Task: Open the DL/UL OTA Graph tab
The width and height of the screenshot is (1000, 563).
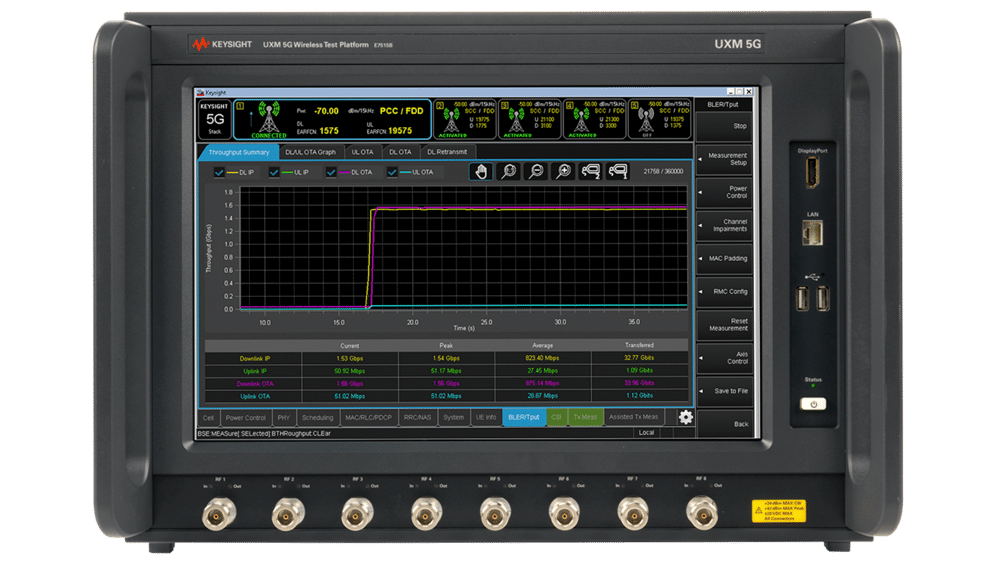Action: [x=310, y=152]
